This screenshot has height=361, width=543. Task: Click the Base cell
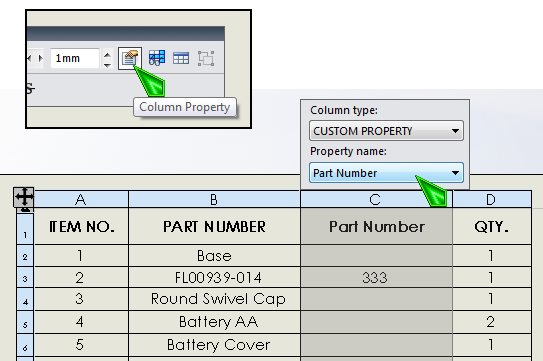point(214,256)
